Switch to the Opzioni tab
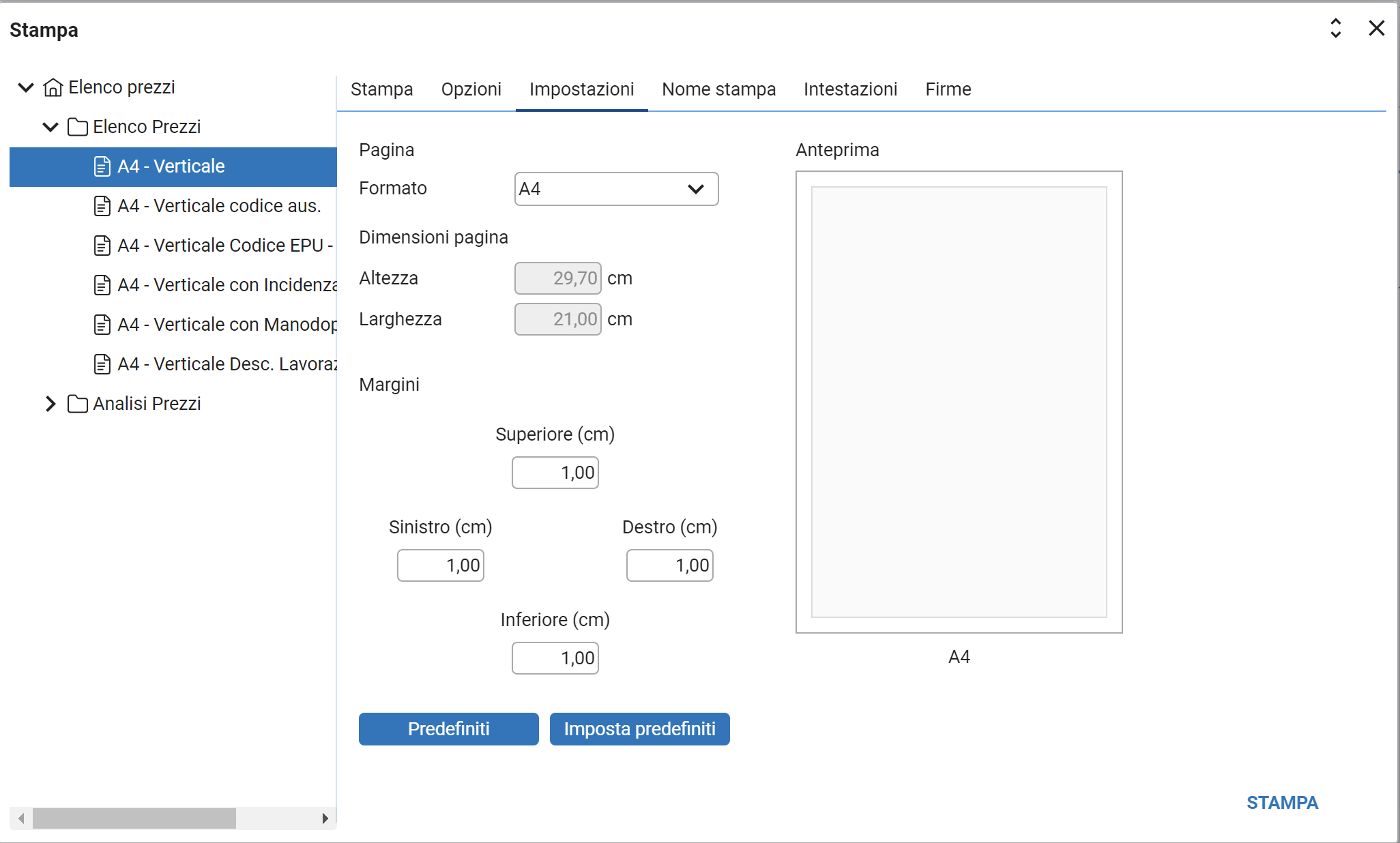 pyautogui.click(x=471, y=89)
